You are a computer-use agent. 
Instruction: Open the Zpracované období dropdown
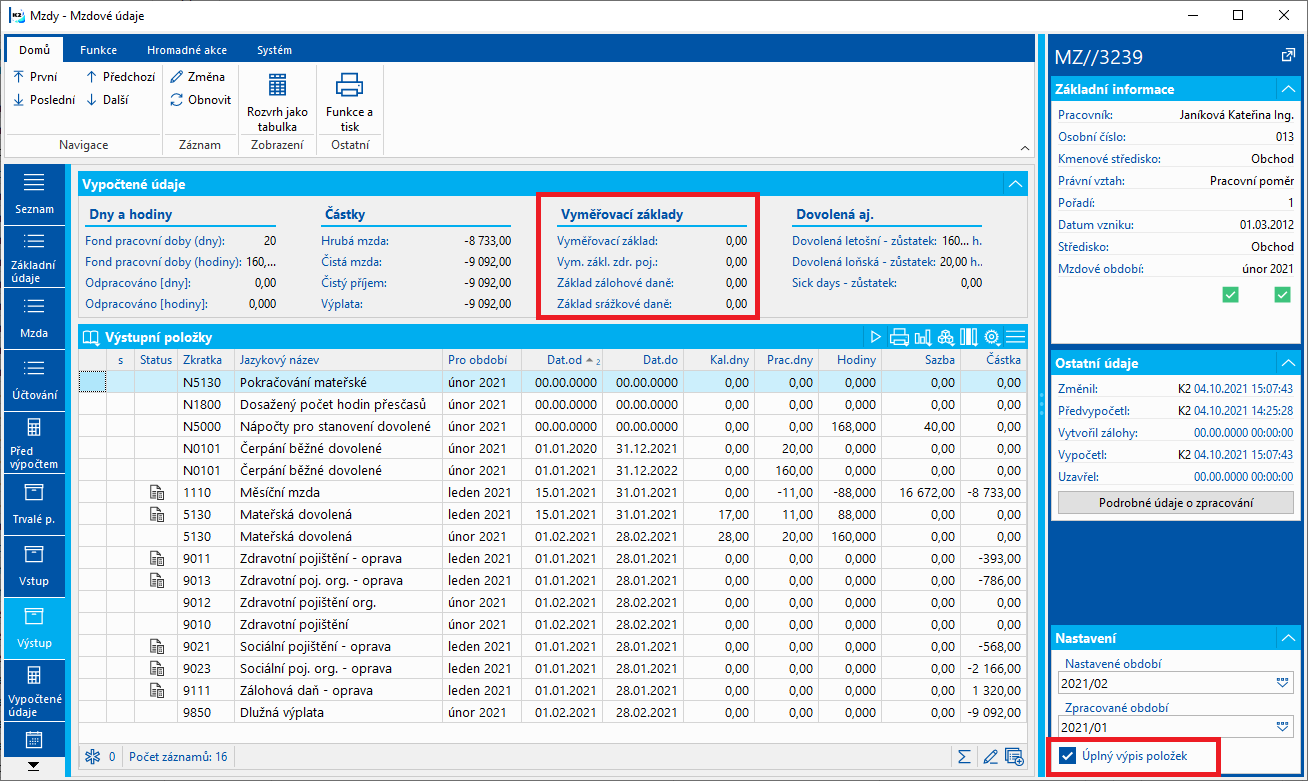point(1283,727)
